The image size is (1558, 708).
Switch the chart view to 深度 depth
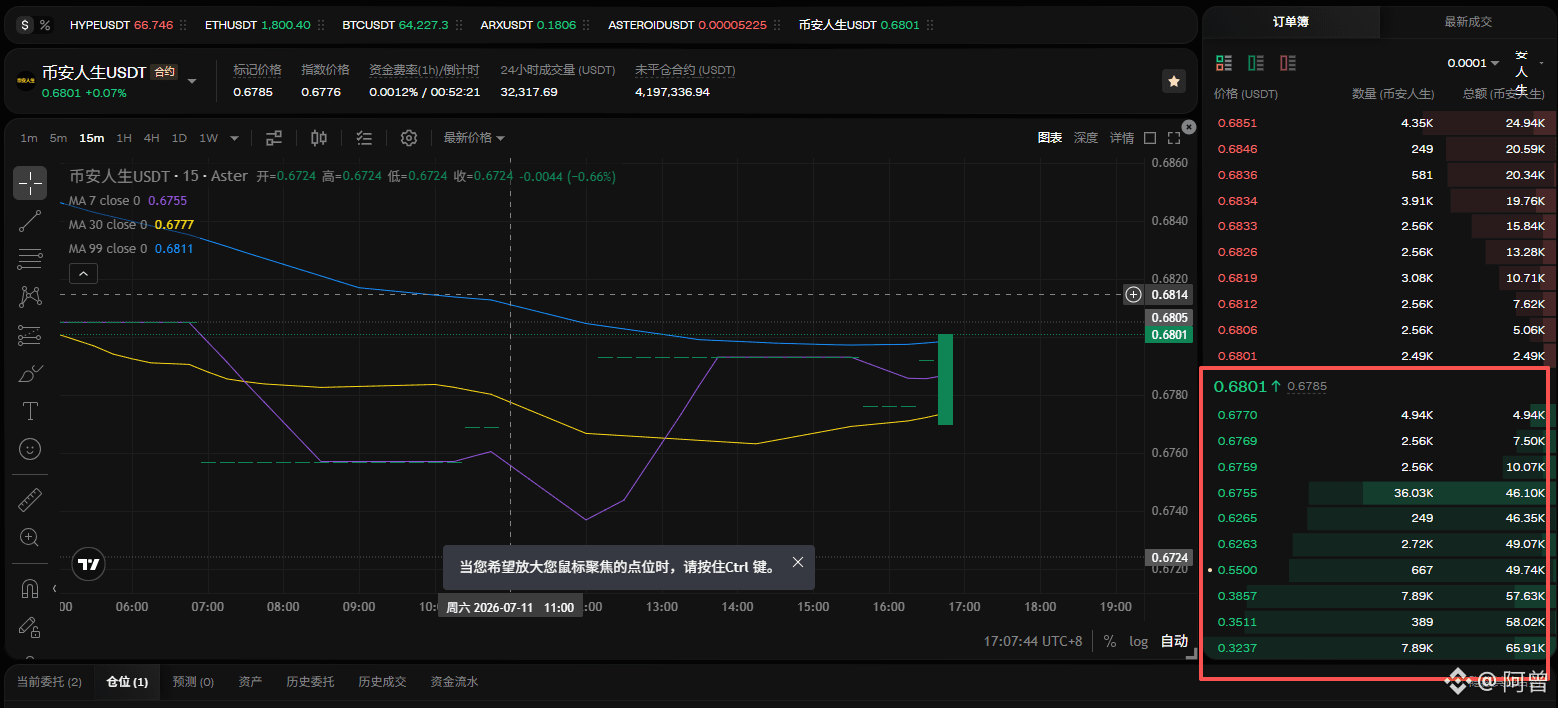pos(1085,138)
